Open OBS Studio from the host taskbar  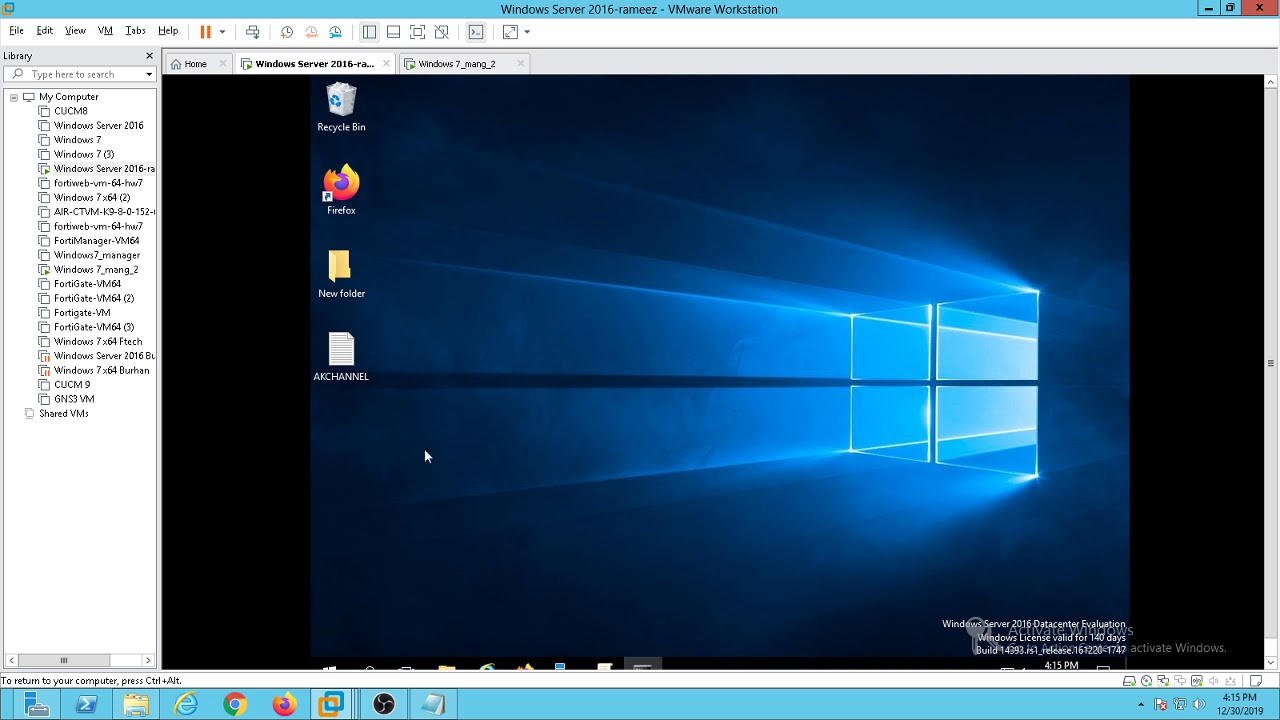tap(384, 705)
